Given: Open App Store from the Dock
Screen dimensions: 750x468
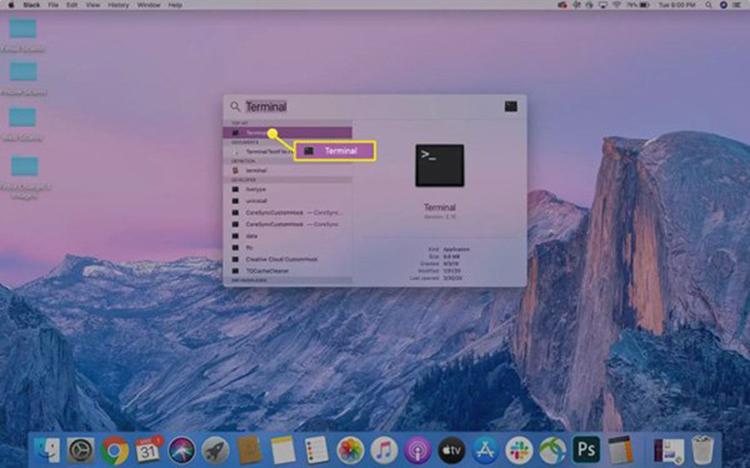Looking at the screenshot, I should coord(485,450).
